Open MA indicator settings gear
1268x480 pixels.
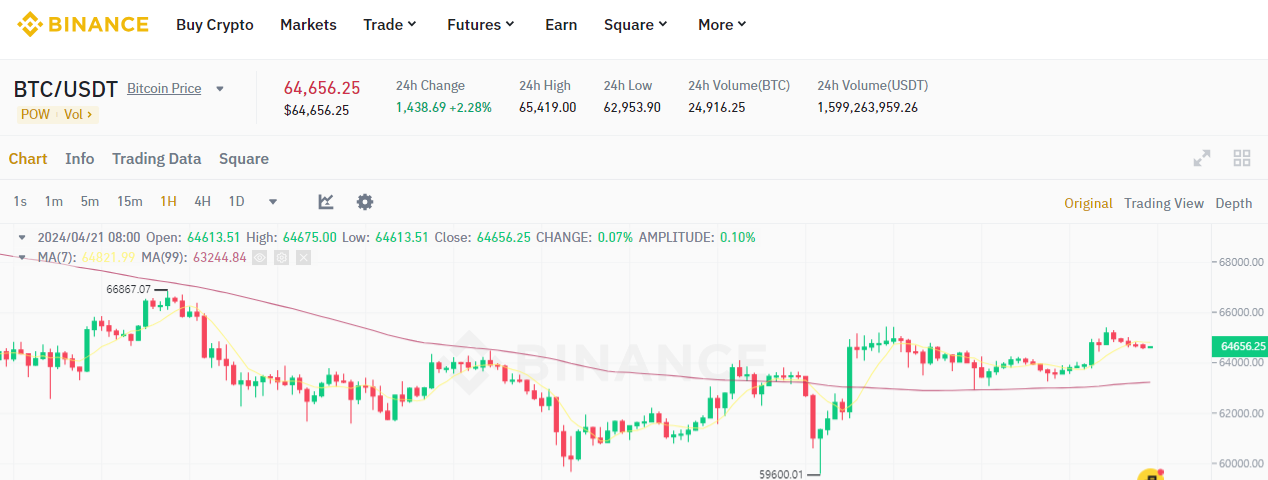281,257
